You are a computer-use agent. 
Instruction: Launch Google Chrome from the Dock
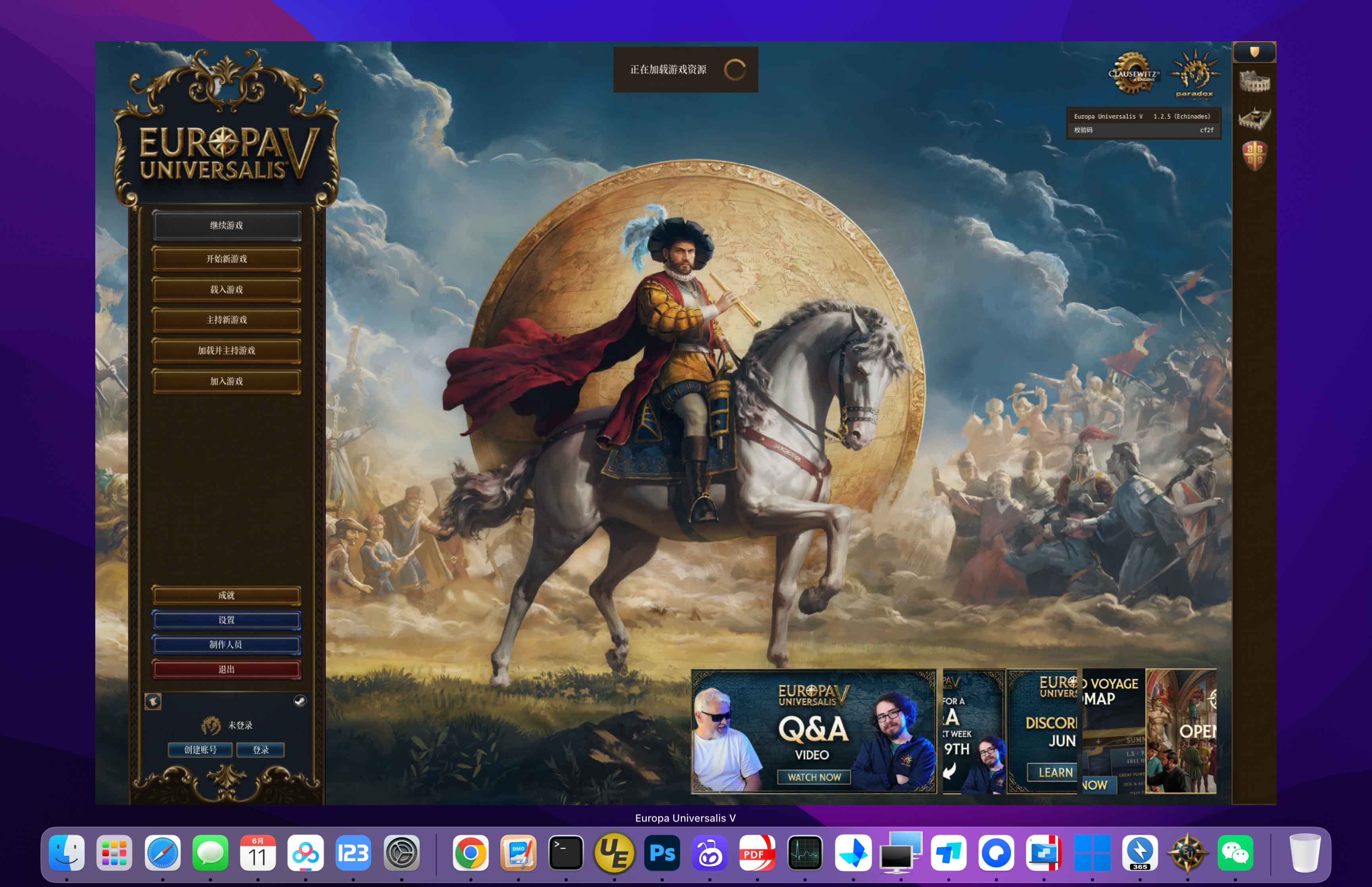coord(471,852)
